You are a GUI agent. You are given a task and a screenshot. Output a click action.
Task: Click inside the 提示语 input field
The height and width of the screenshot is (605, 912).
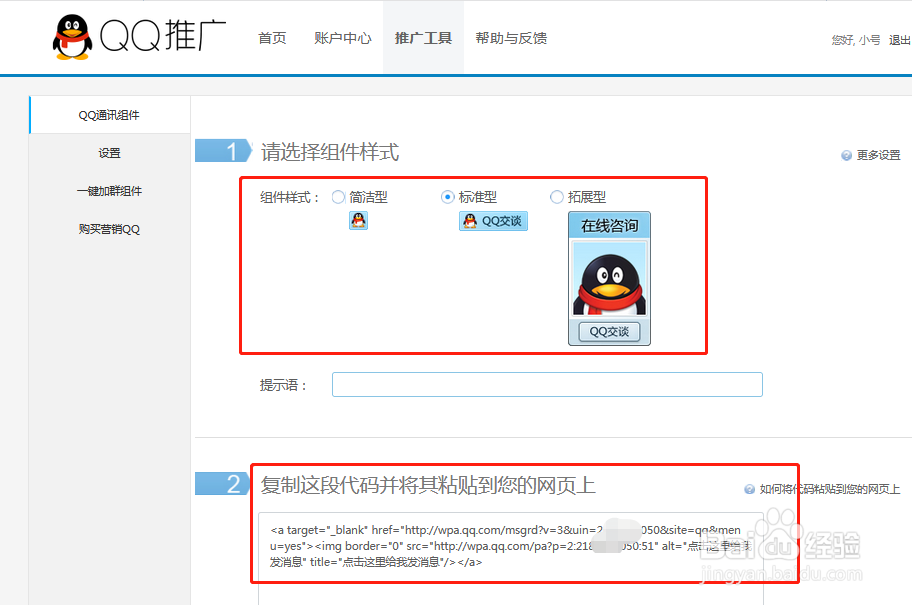click(x=547, y=384)
